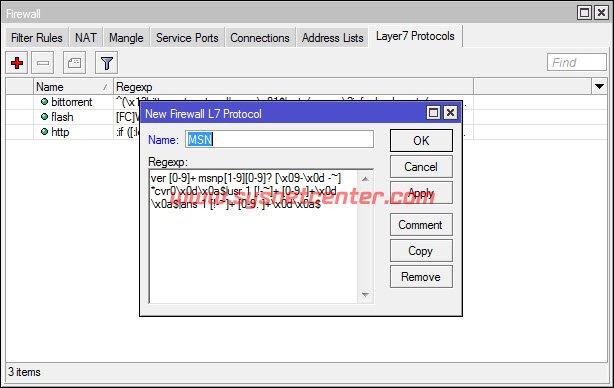Viewport: 614px width, 388px height.
Task: Select the Layer7 Protocols tab
Action: [415, 36]
